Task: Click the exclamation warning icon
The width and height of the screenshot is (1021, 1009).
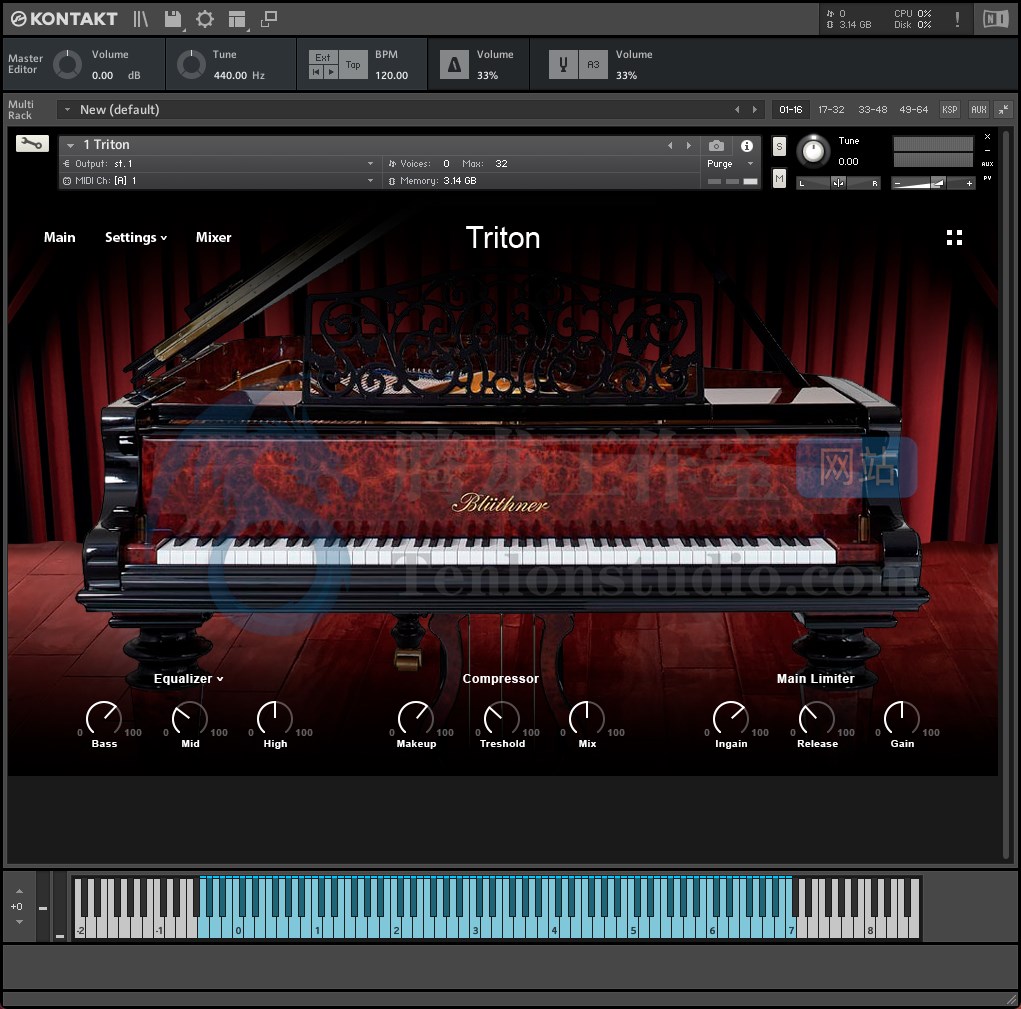Action: click(x=957, y=20)
